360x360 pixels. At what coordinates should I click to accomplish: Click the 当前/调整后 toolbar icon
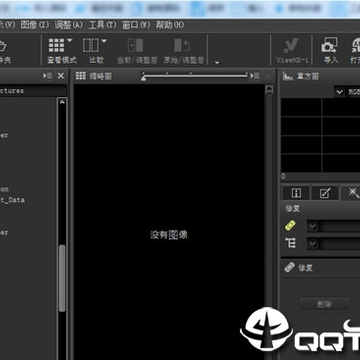136,45
